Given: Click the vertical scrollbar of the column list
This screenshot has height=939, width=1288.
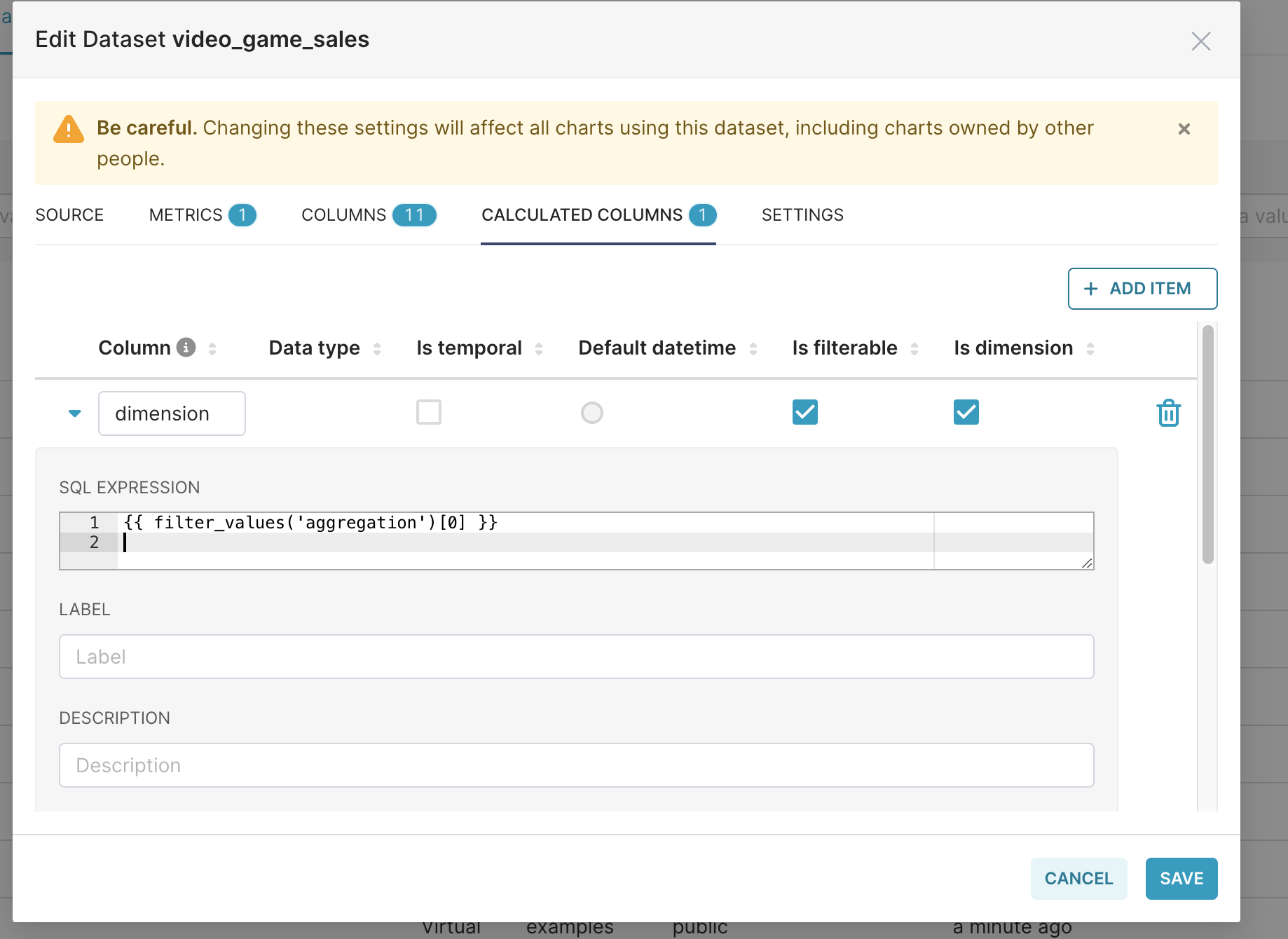Looking at the screenshot, I should pyautogui.click(x=1207, y=444).
